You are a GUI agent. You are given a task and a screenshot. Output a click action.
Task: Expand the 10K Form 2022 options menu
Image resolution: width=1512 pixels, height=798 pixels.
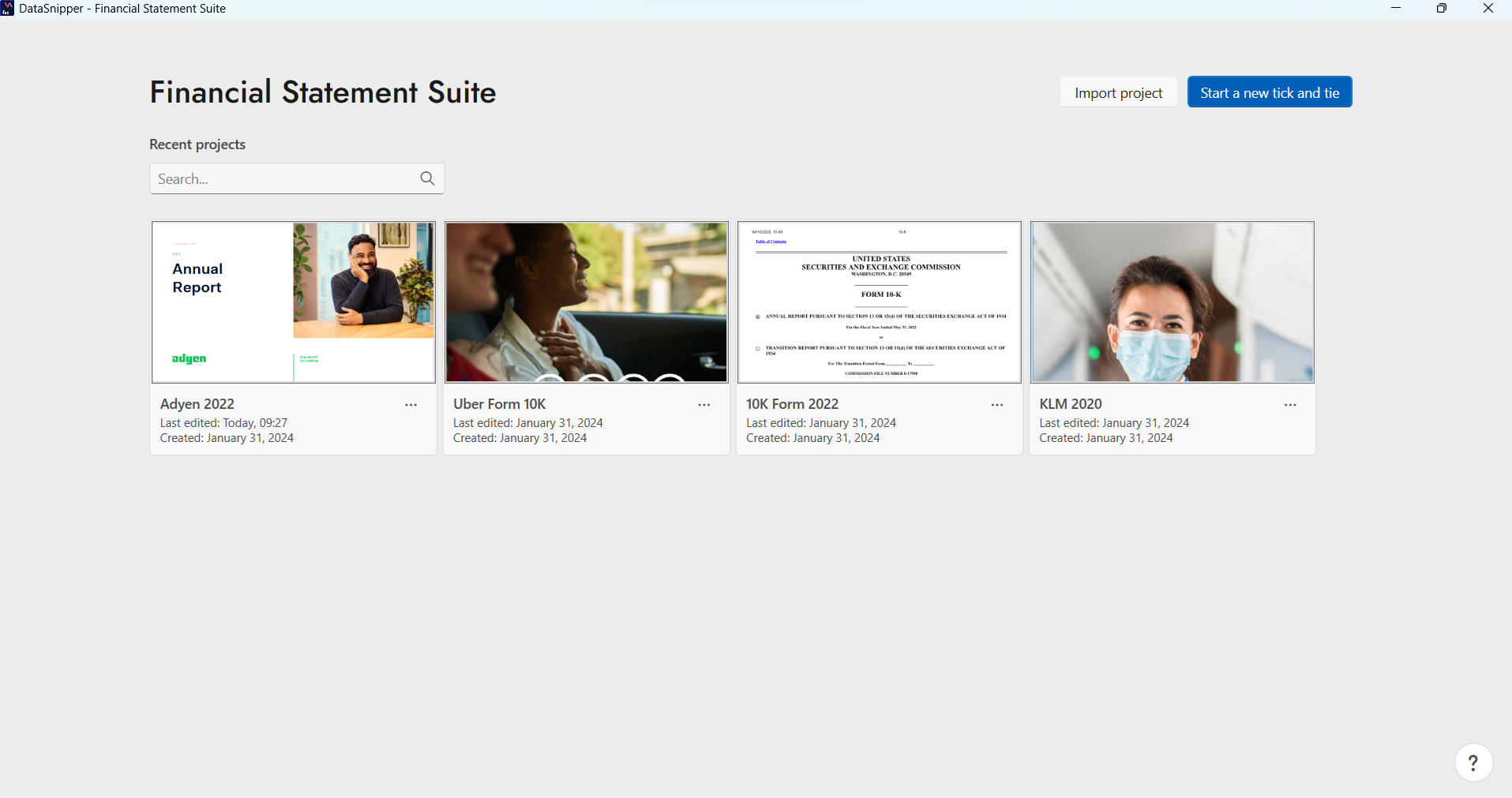996,405
